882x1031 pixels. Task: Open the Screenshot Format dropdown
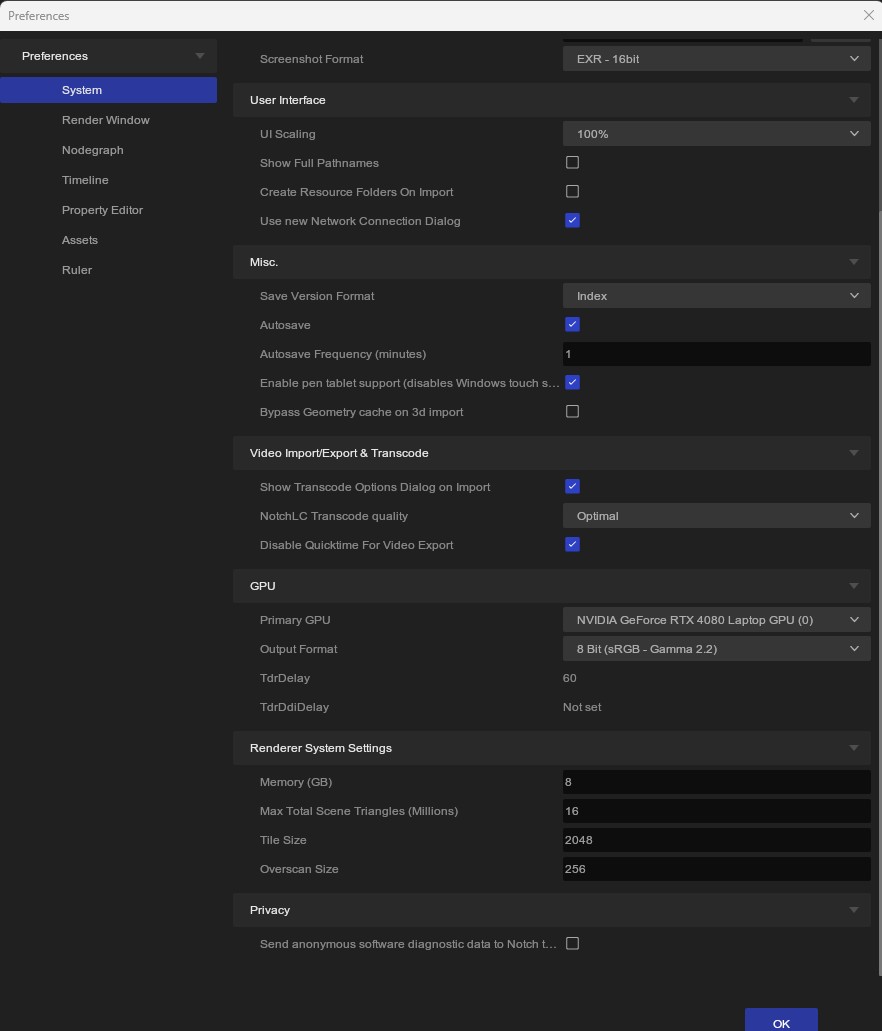(x=716, y=58)
